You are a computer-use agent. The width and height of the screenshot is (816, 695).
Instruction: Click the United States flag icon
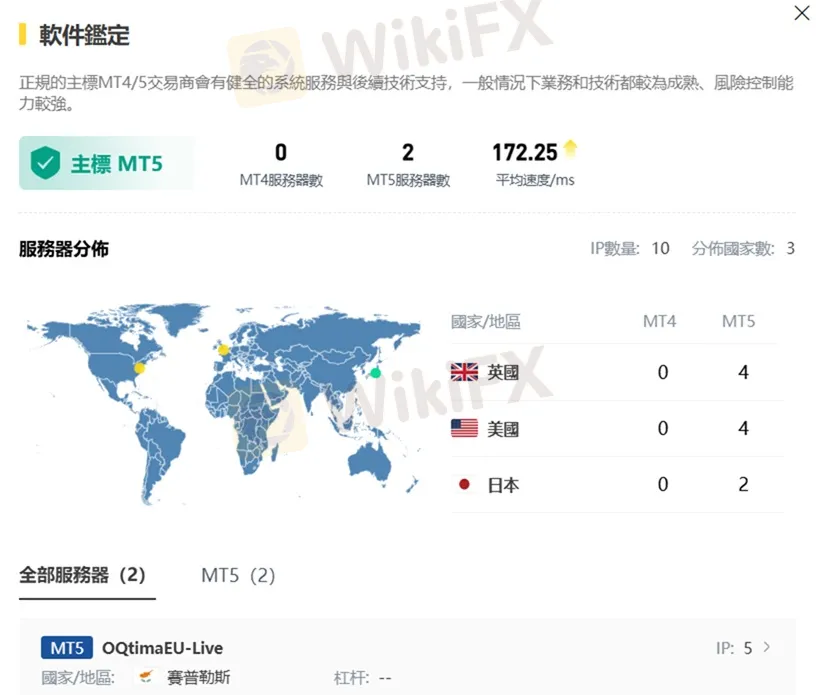pyautogui.click(x=464, y=429)
